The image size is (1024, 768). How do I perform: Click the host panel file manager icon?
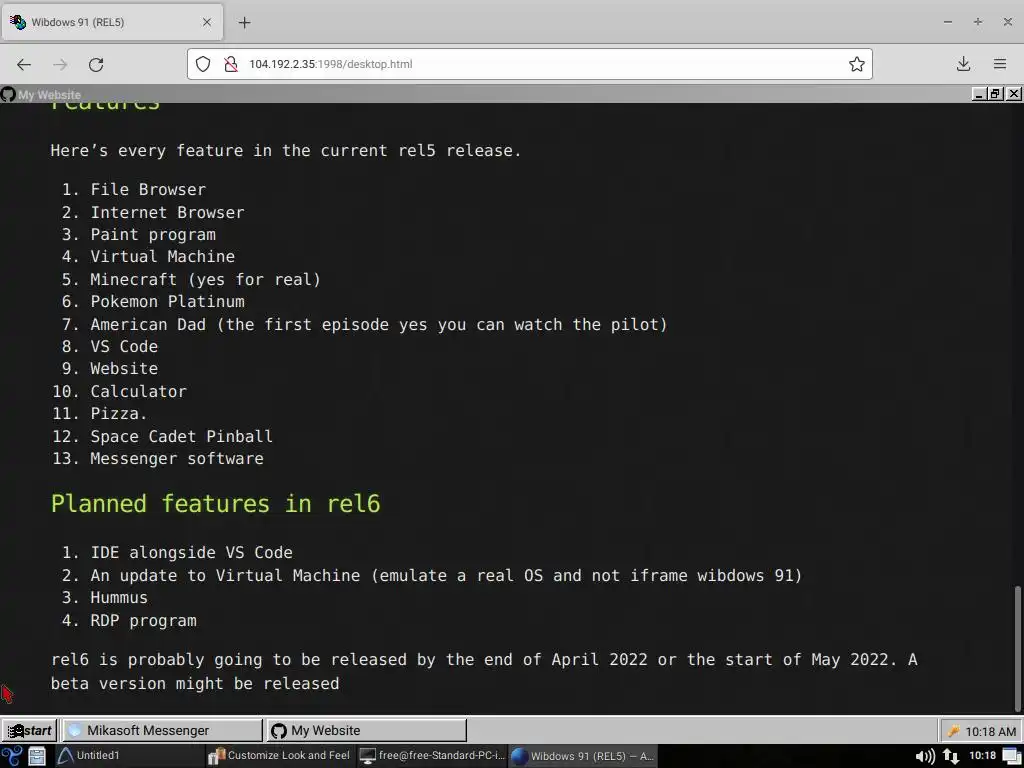tap(37, 756)
